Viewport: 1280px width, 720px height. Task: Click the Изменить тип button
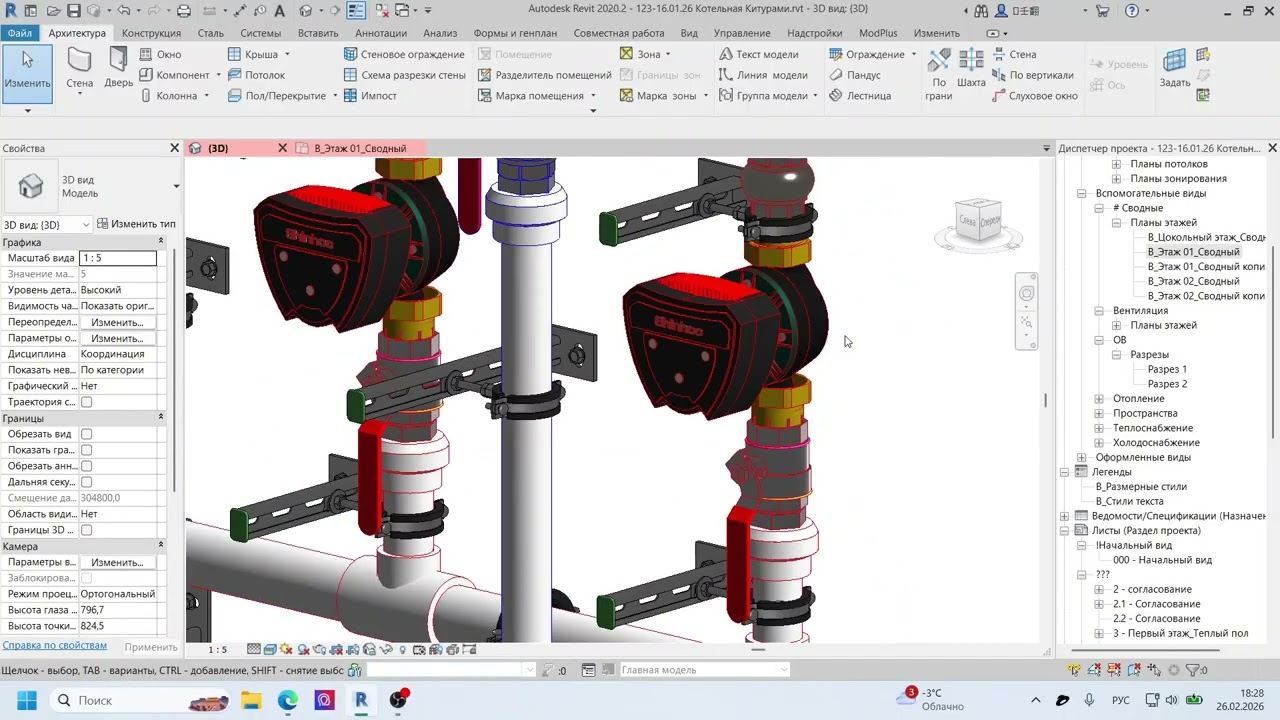135,224
